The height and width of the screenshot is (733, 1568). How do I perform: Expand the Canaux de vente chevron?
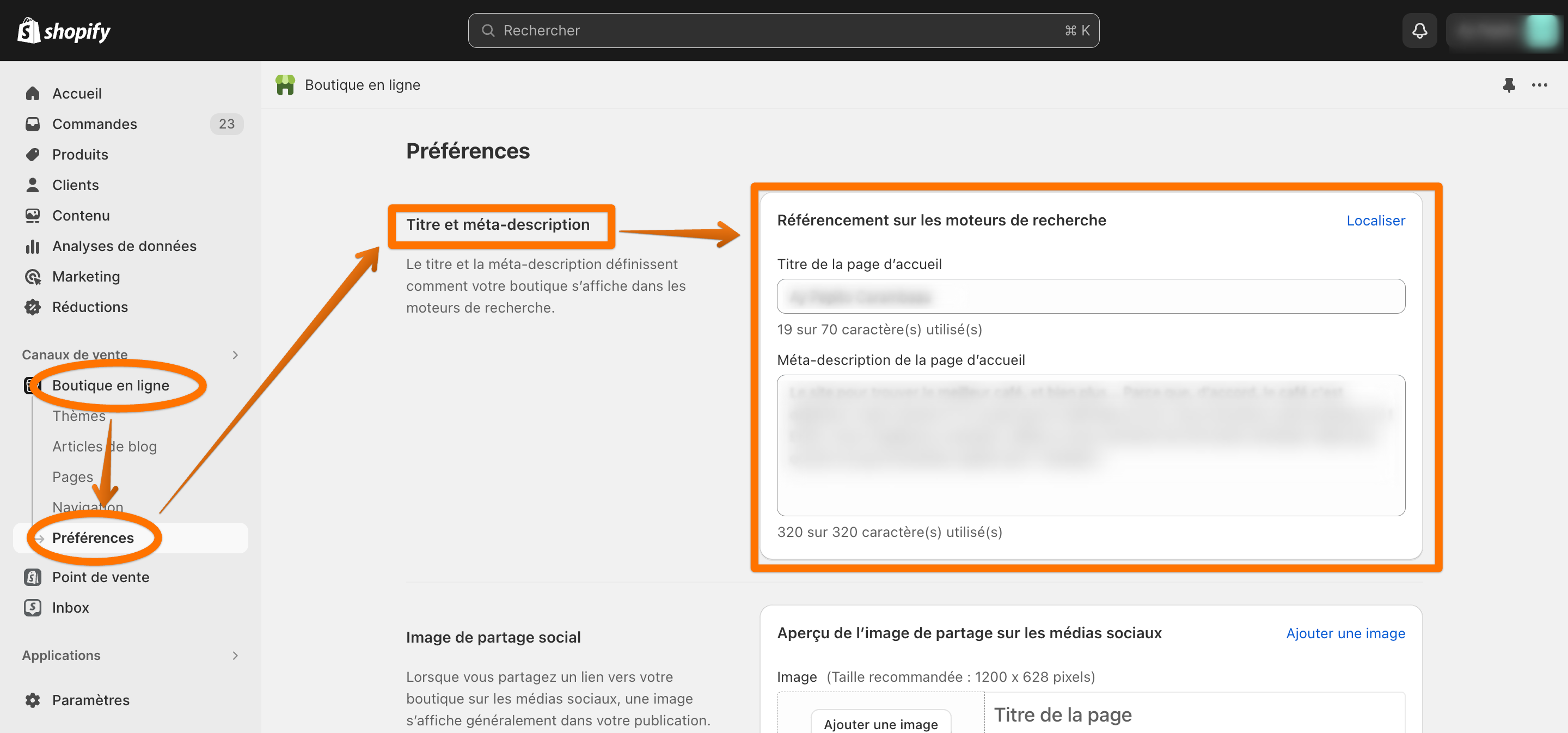point(235,355)
